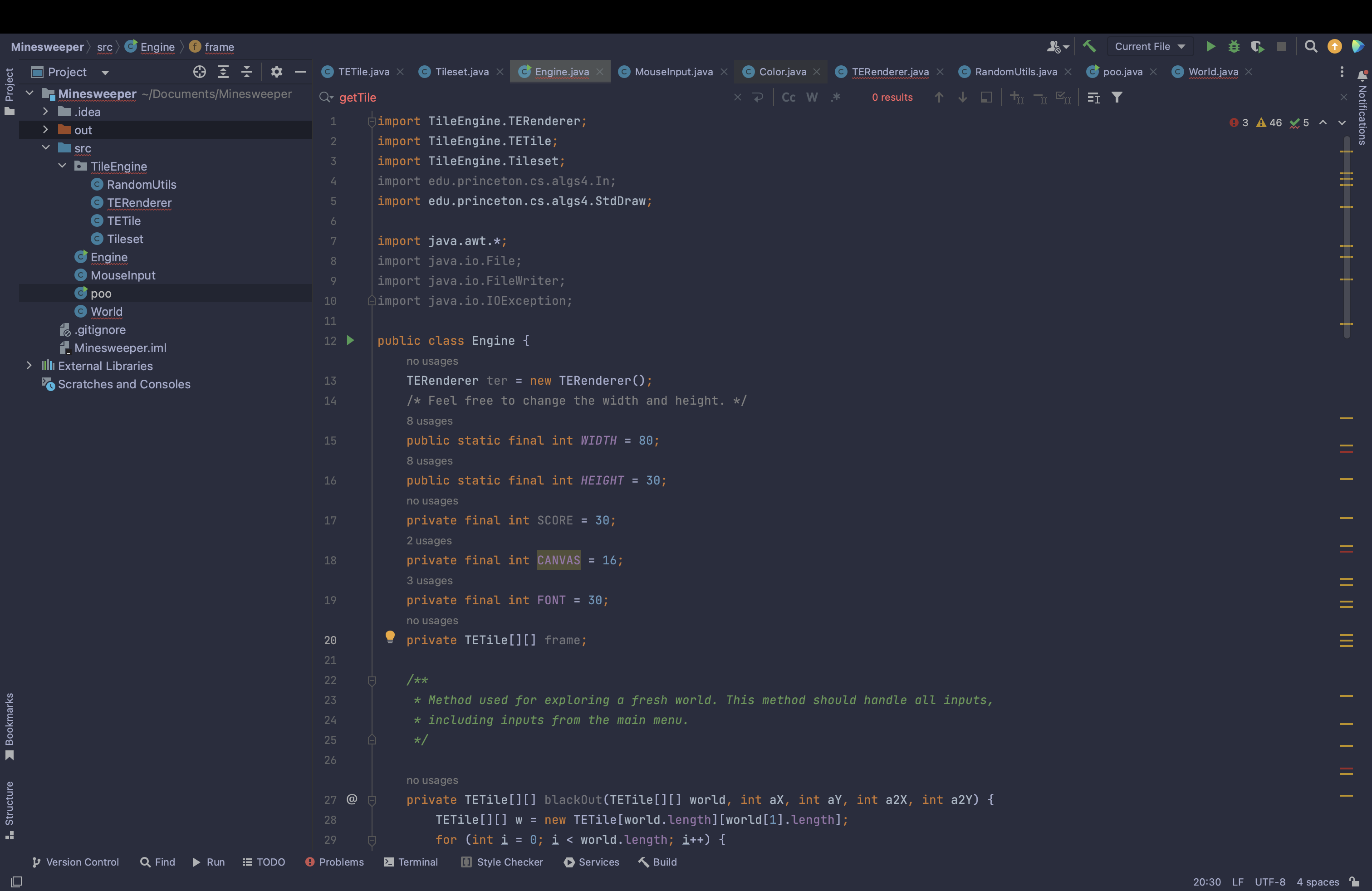This screenshot has width=1372, height=891.
Task: Open the Problems tool window
Action: click(334, 862)
